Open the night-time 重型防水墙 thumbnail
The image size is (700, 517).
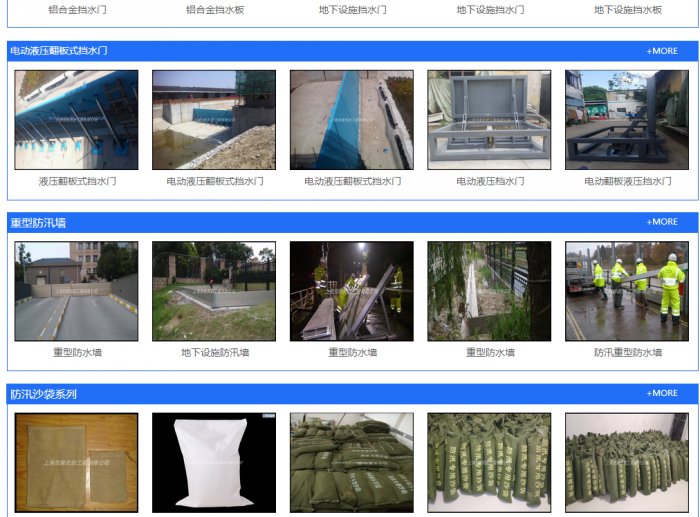point(352,291)
